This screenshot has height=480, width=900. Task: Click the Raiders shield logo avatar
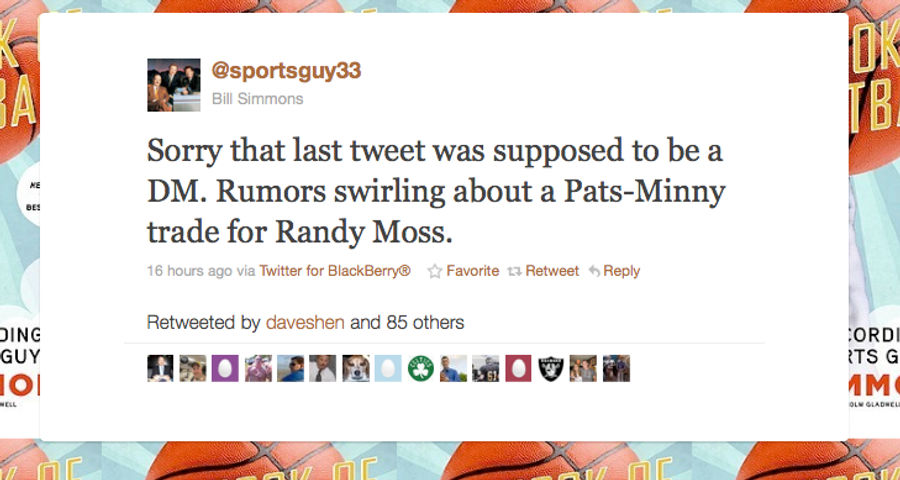coord(551,368)
